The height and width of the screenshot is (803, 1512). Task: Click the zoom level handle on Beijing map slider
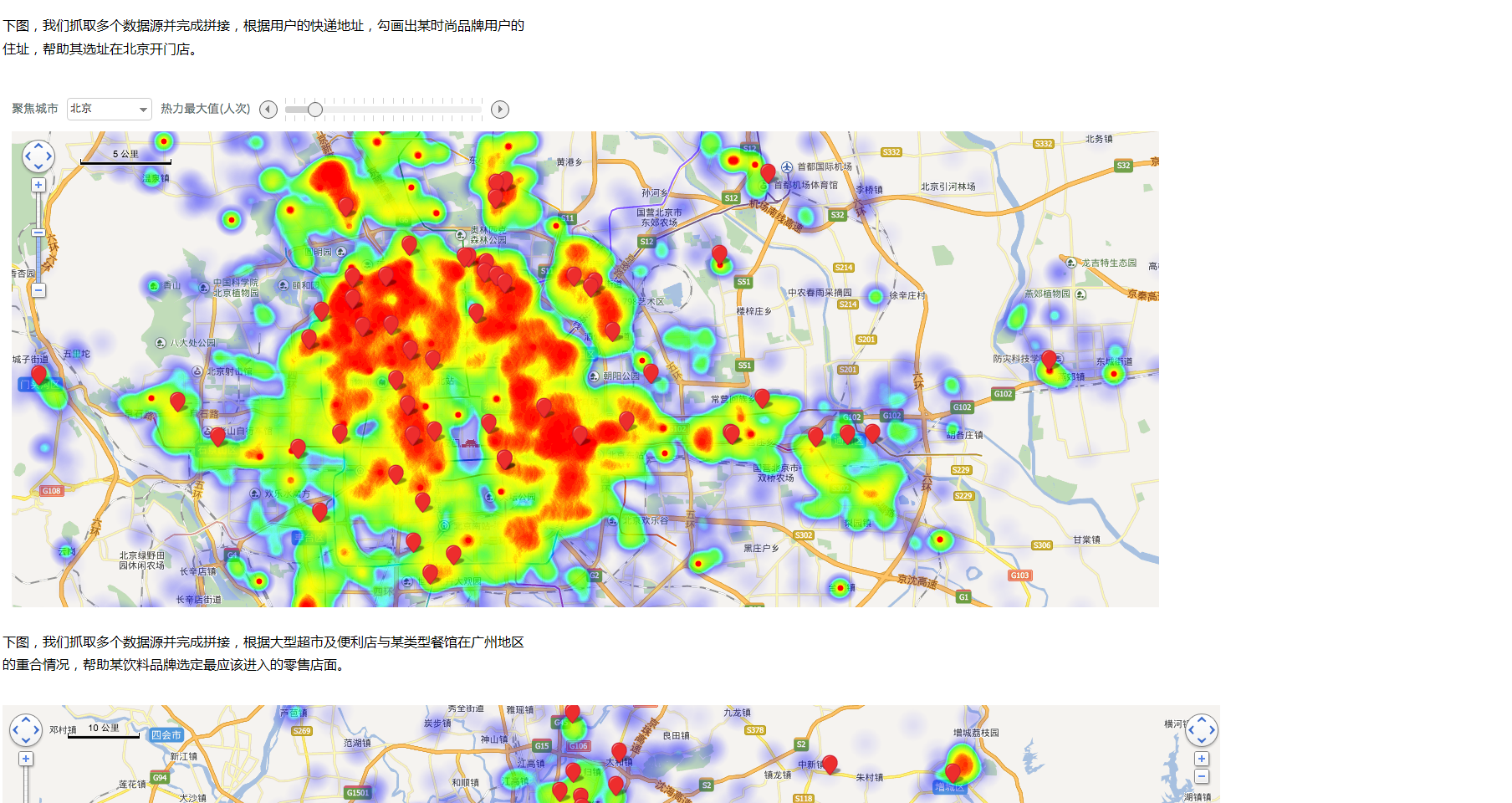point(38,232)
